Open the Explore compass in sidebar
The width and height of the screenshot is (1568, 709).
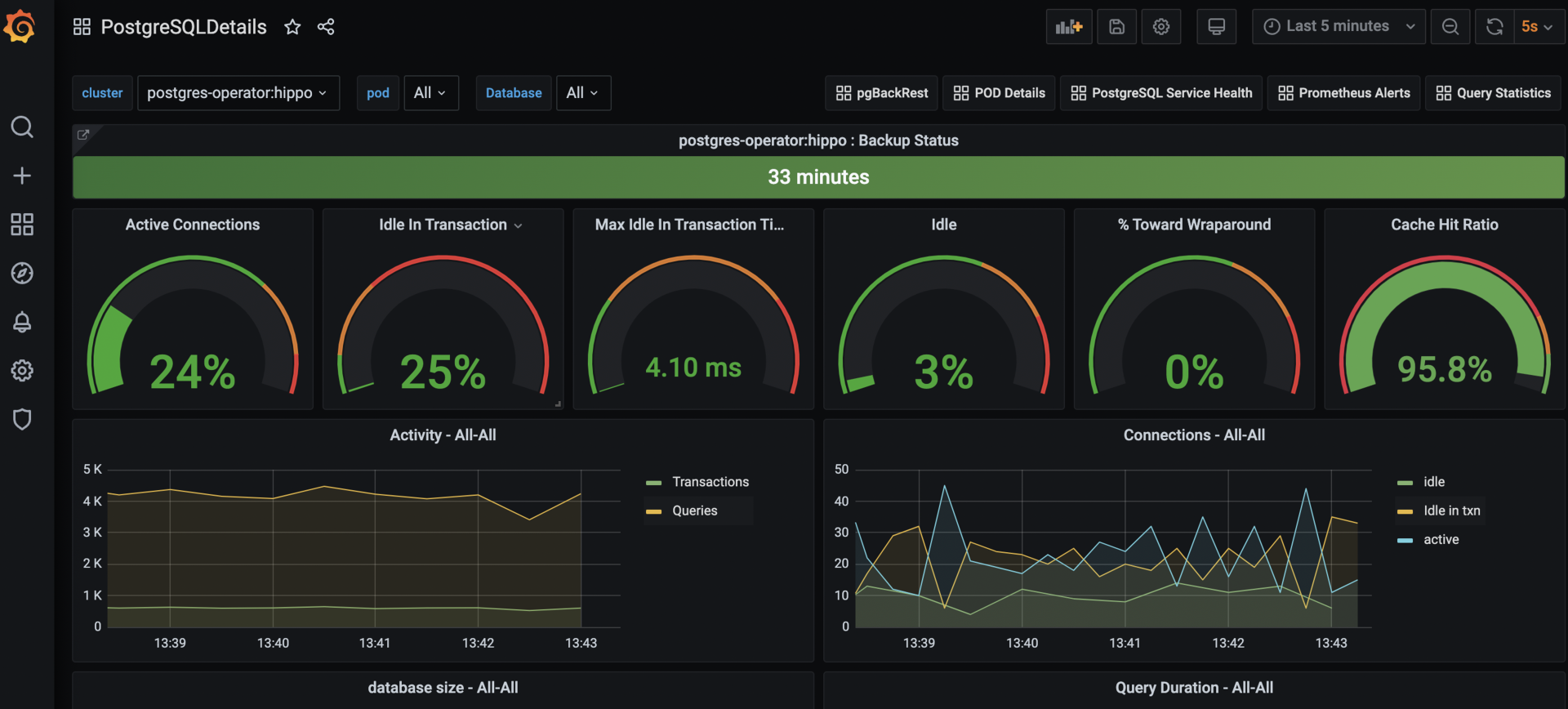pos(22,273)
